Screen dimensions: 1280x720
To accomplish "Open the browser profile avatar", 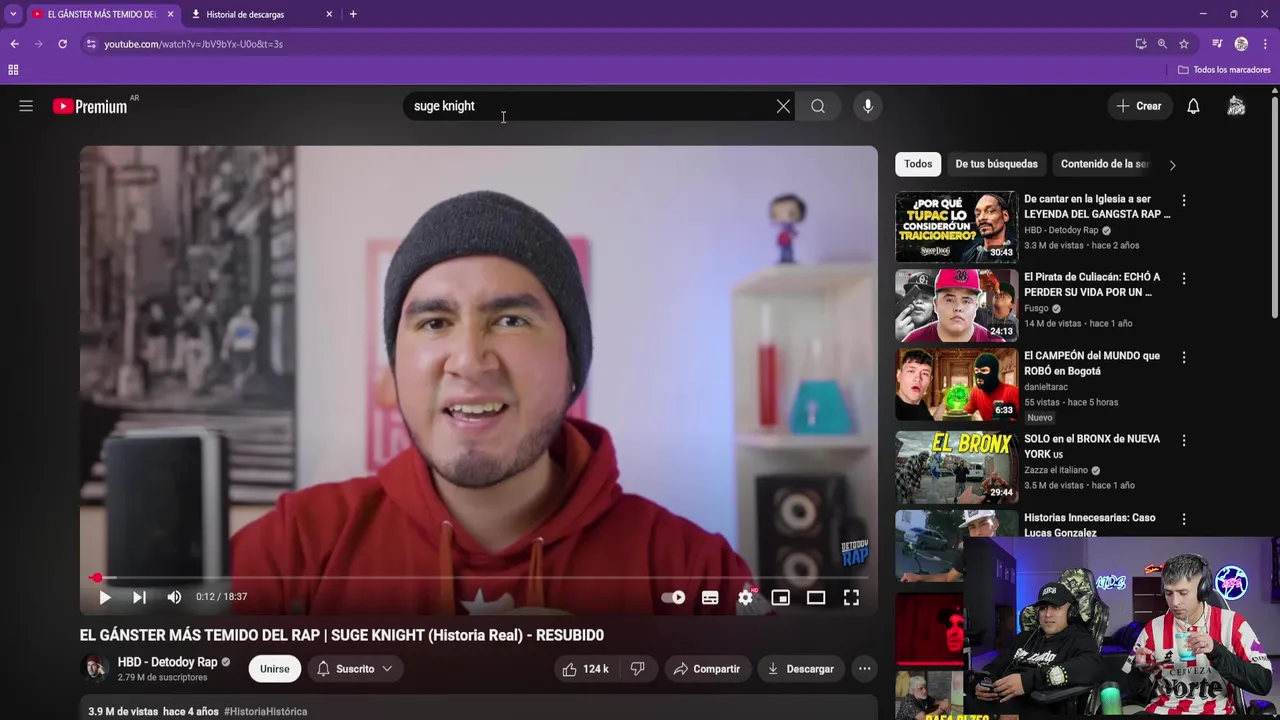I will point(1241,44).
